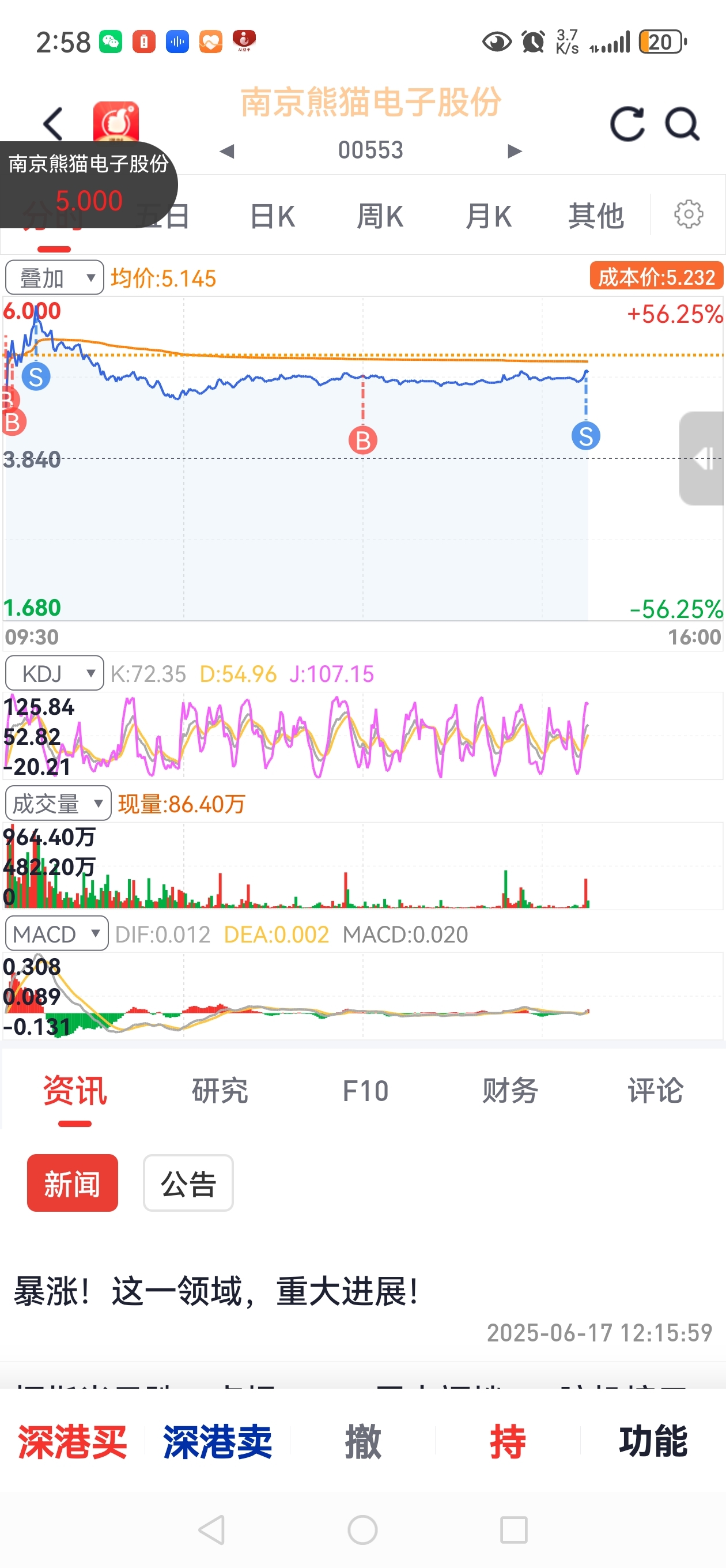Open news headline 暴涨！这一领域，重大进展！
Viewport: 726px width, 1568px height.
216,1291
